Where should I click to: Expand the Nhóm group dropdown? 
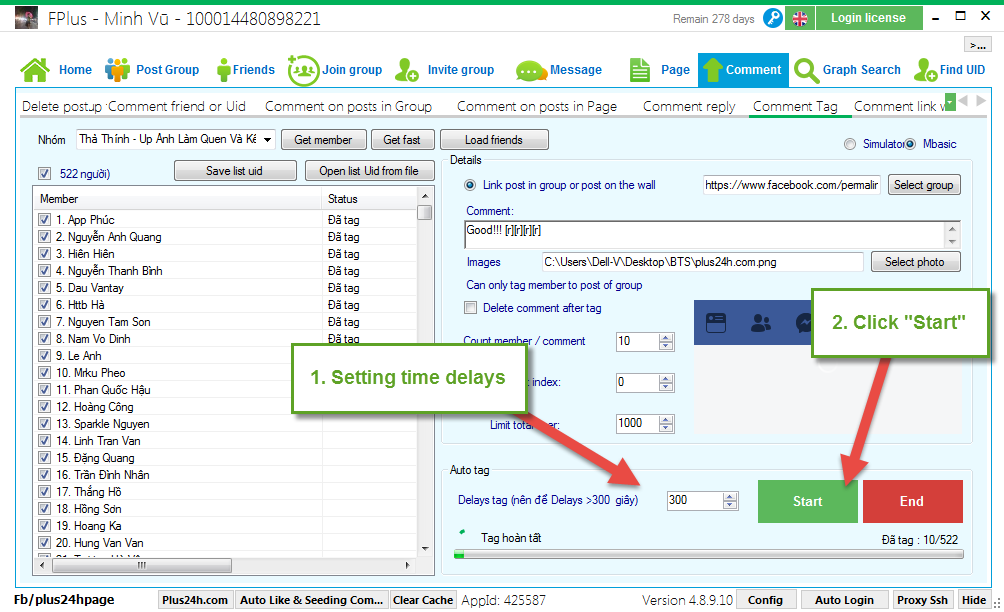(x=268, y=139)
